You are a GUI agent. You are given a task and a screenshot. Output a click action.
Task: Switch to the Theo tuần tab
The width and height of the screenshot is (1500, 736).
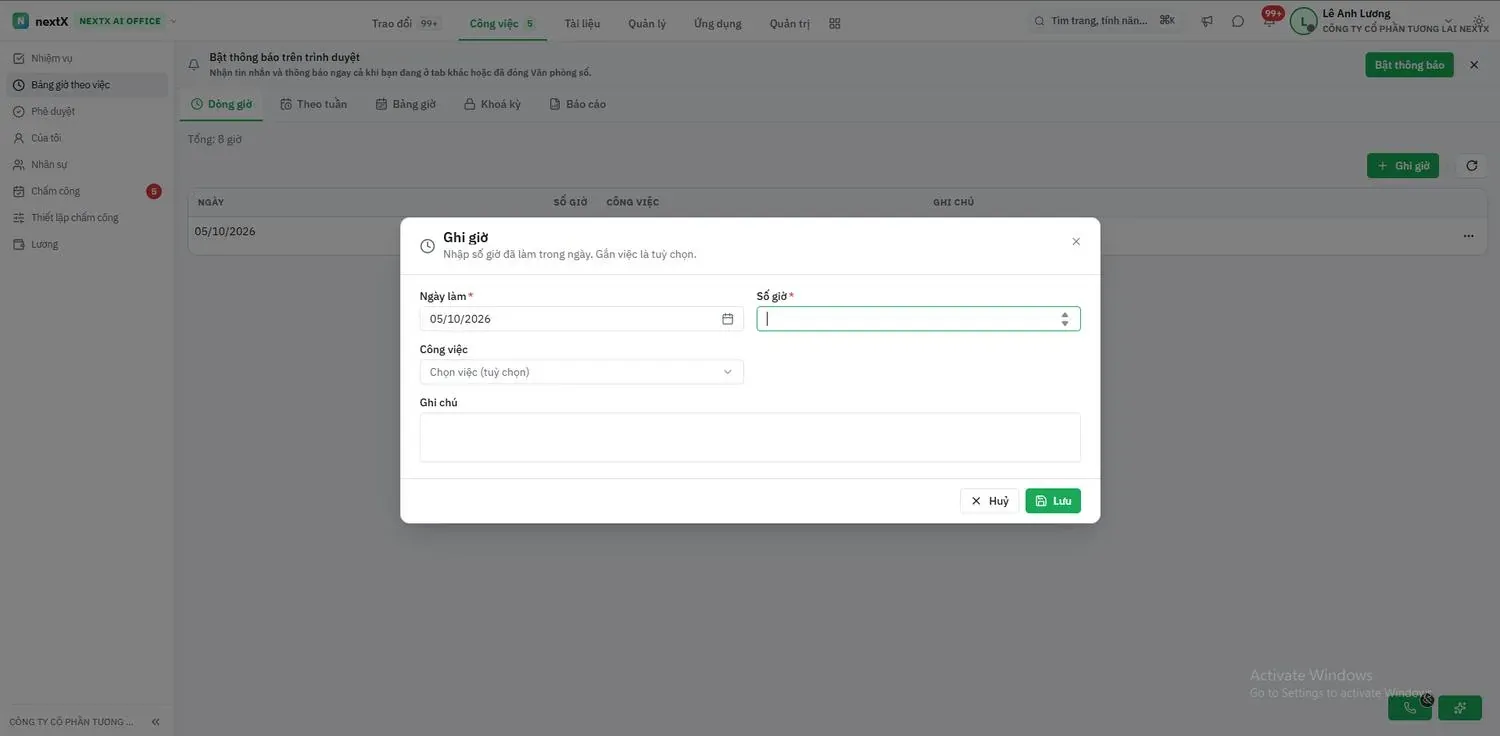click(x=314, y=104)
